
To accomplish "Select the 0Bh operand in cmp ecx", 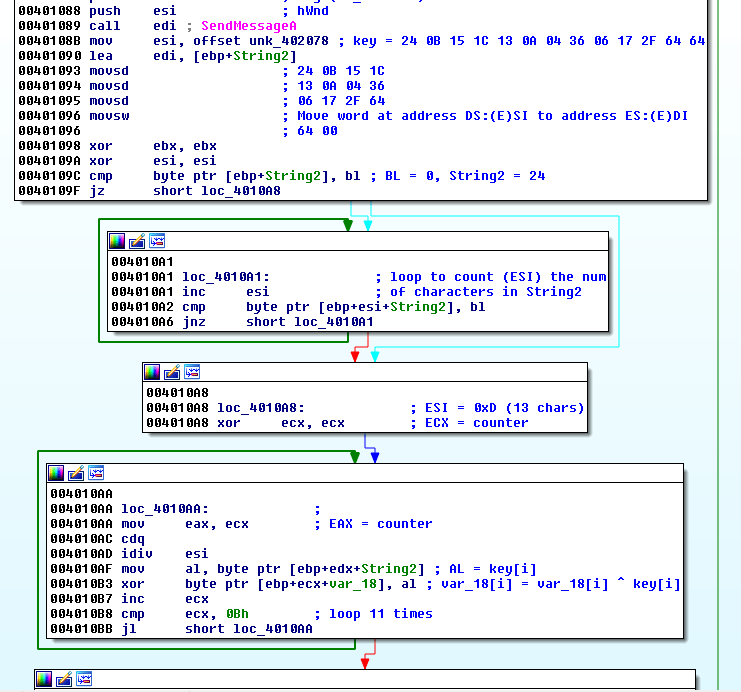I will [x=237, y=614].
